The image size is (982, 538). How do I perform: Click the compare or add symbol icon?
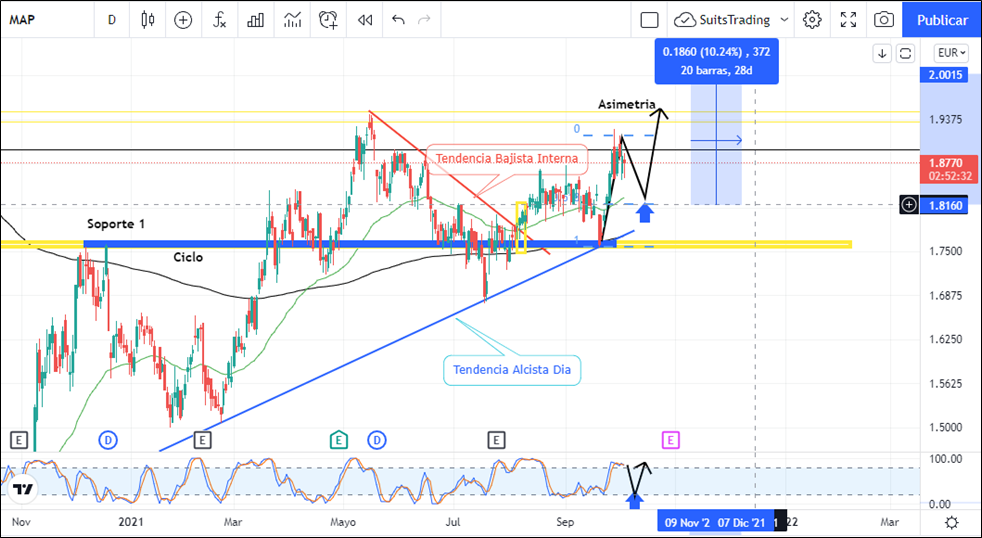(x=183, y=19)
